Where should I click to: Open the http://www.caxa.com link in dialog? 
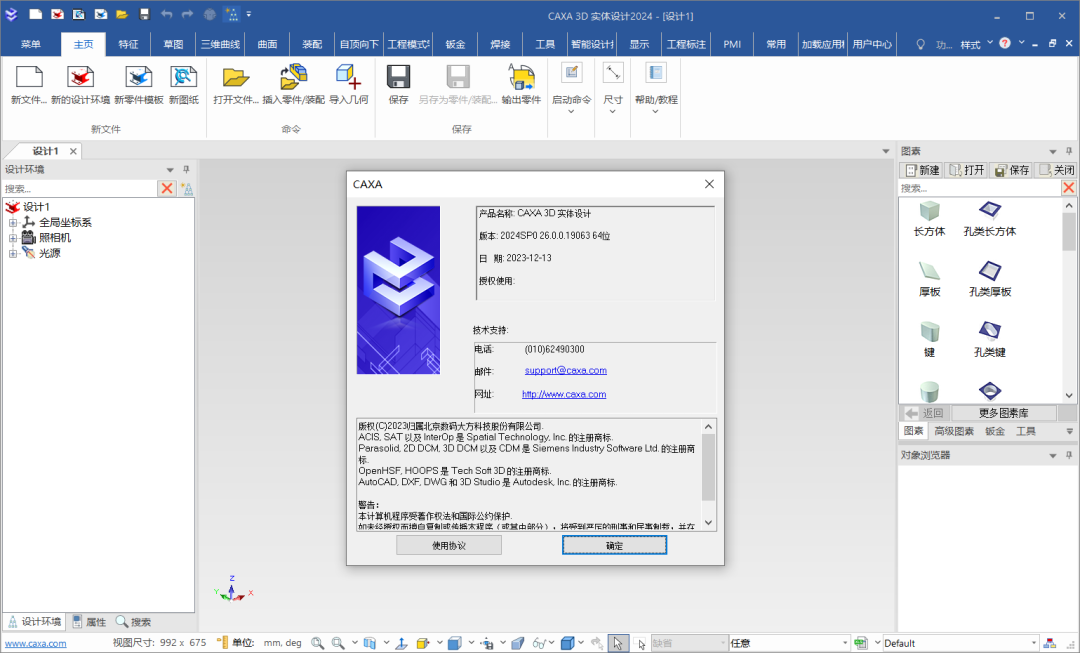[564, 394]
